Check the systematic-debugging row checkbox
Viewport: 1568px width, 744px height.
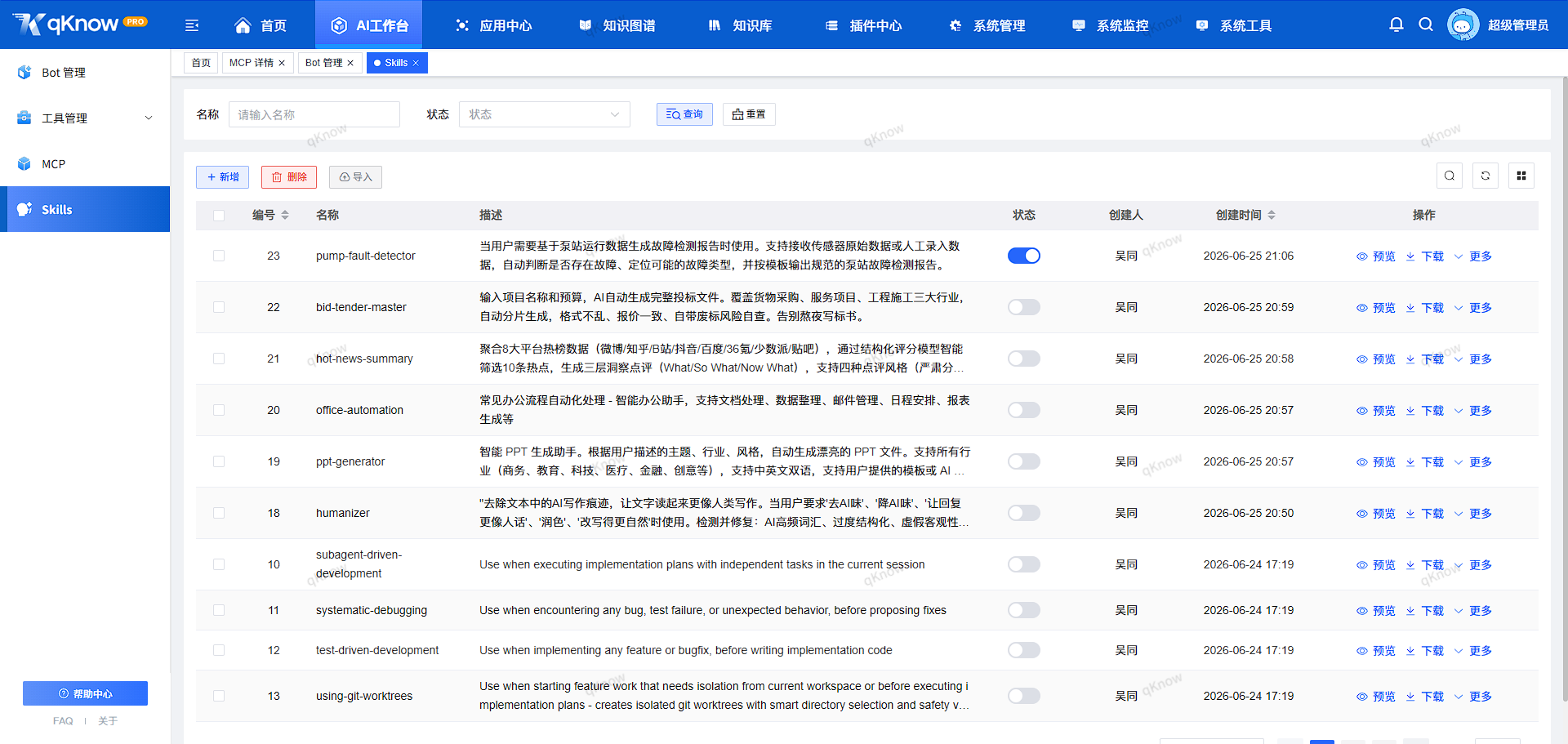click(219, 610)
